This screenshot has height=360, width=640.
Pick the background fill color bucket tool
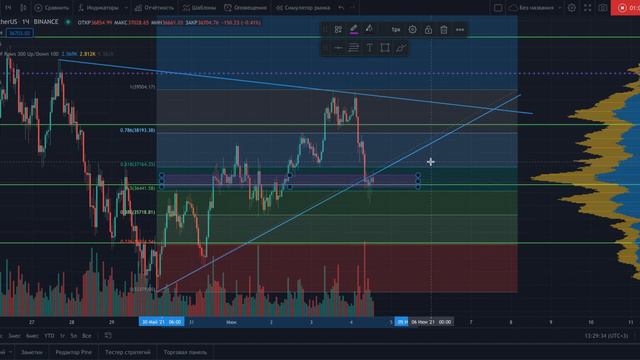coord(369,29)
